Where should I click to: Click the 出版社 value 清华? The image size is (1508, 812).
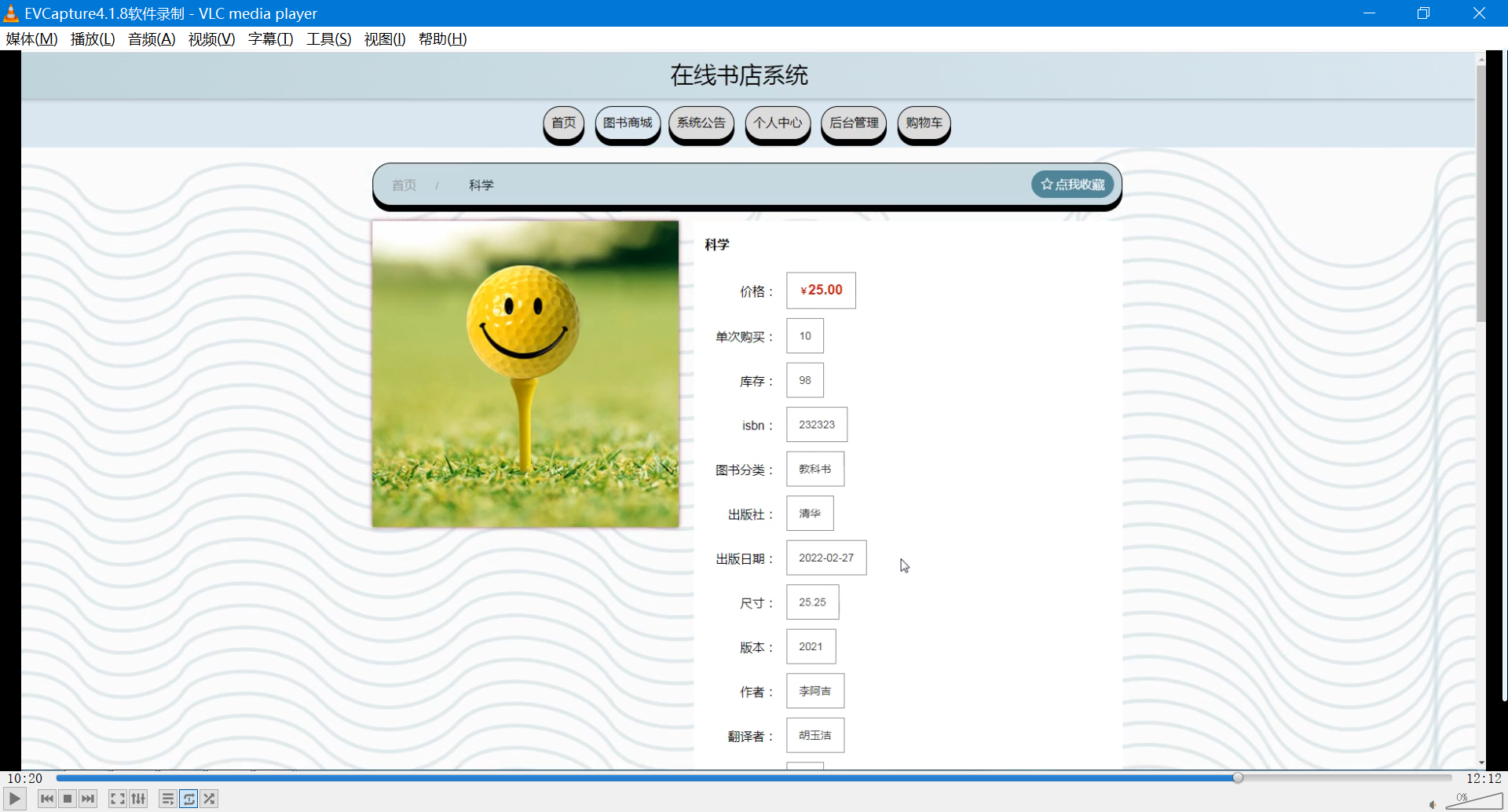(810, 514)
